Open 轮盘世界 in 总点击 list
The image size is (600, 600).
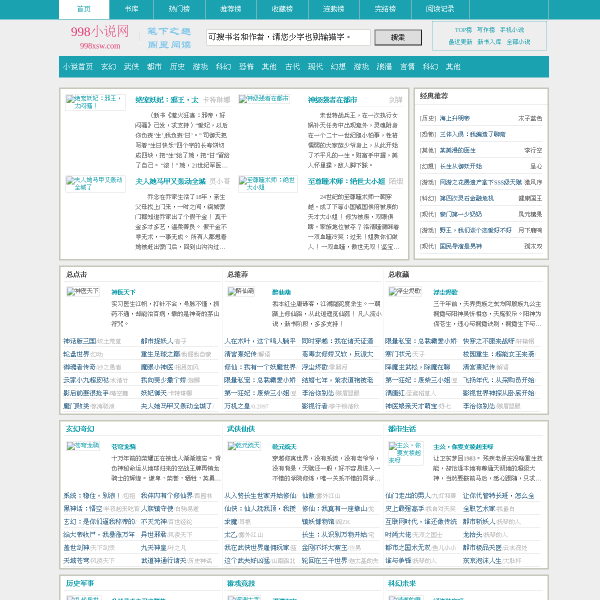[x=76, y=354]
